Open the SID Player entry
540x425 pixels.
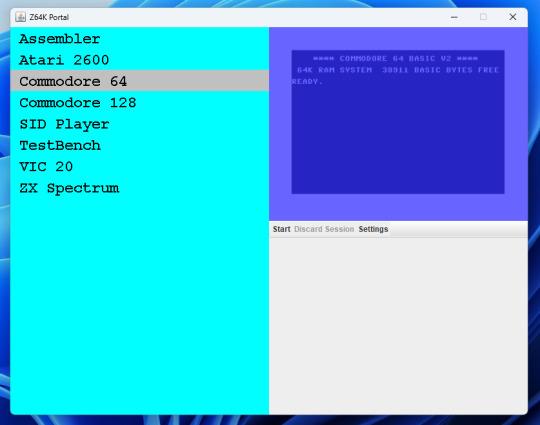(x=139, y=124)
